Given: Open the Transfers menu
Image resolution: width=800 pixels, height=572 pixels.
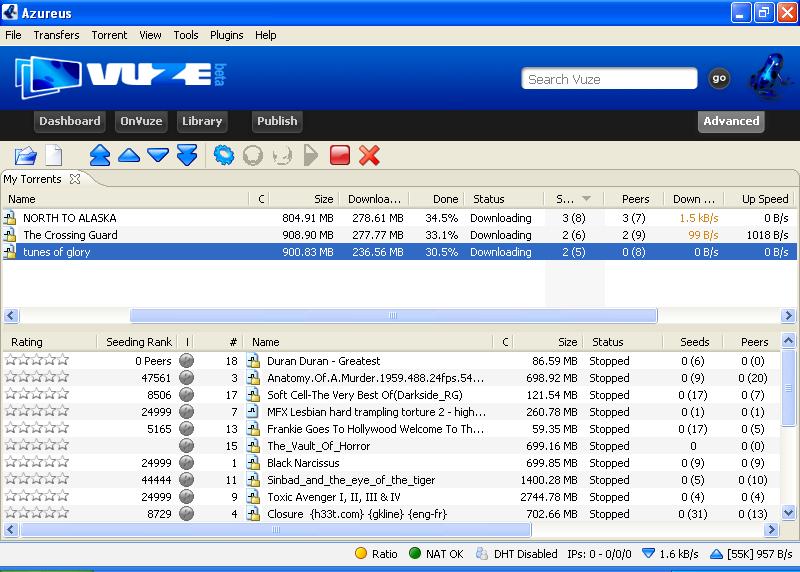Looking at the screenshot, I should click(56, 35).
